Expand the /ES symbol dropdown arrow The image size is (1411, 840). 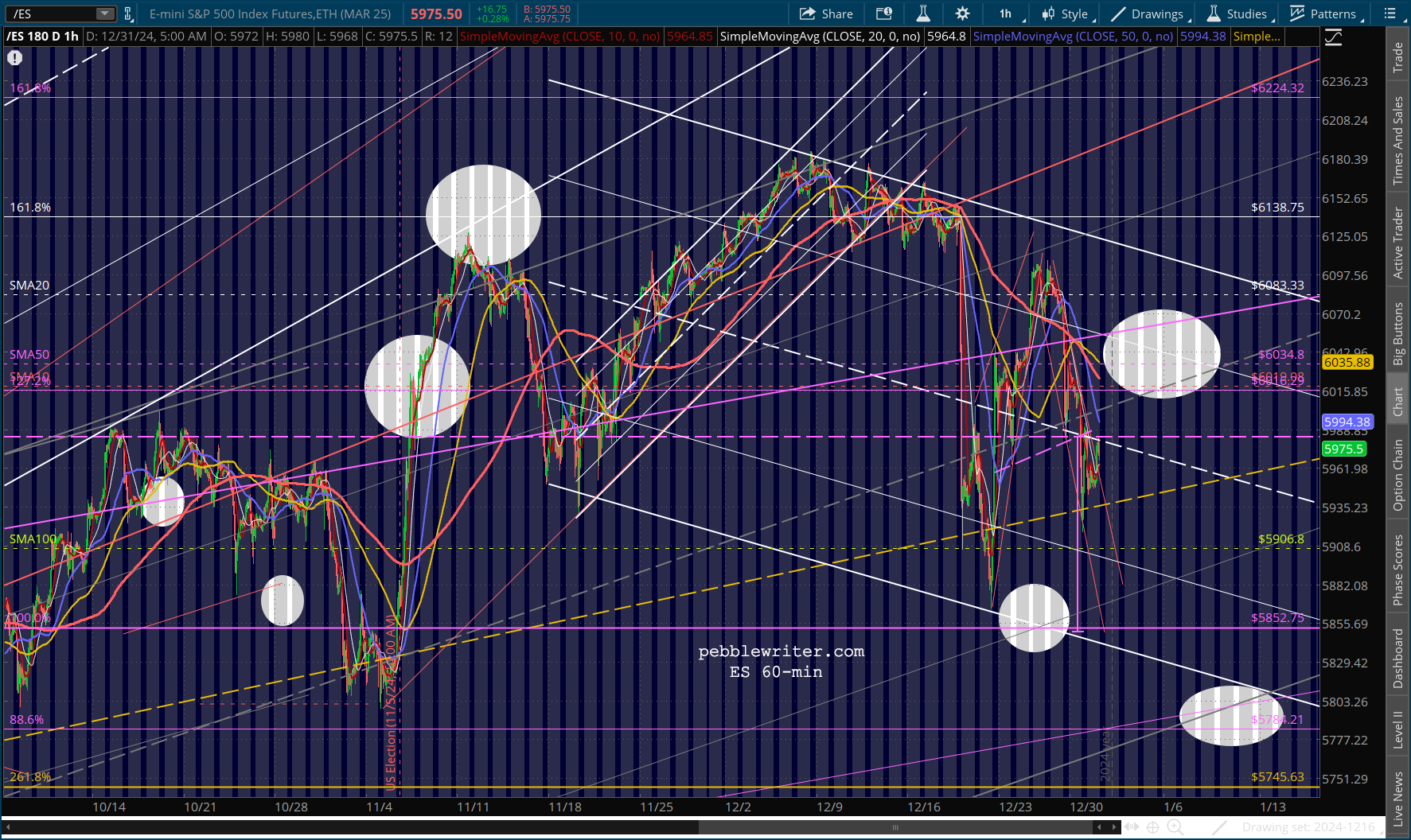click(x=105, y=14)
